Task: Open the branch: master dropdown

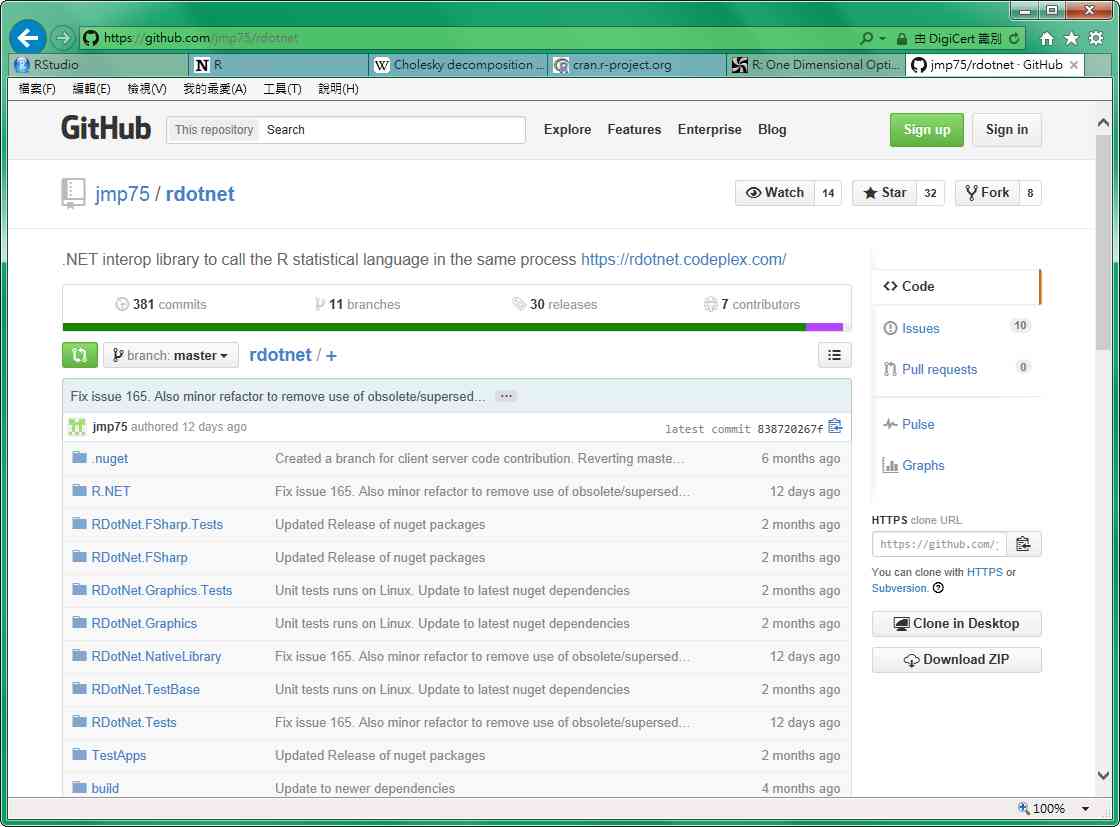Action: 171,355
